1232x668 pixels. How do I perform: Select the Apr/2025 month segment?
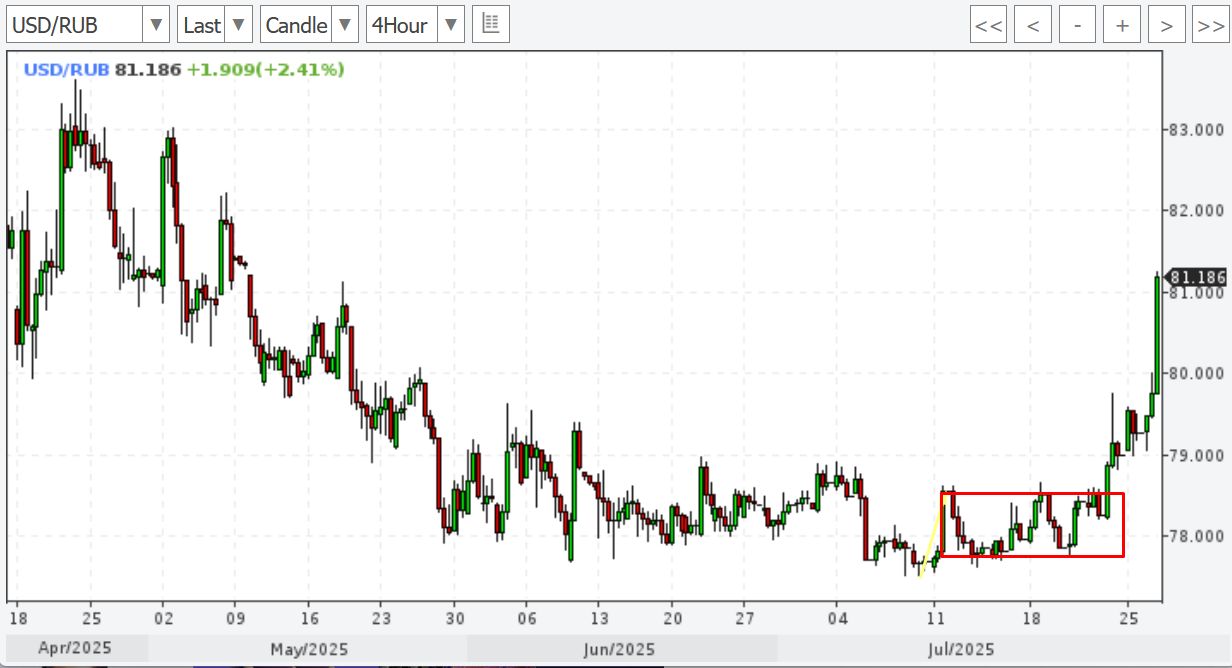(x=77, y=649)
